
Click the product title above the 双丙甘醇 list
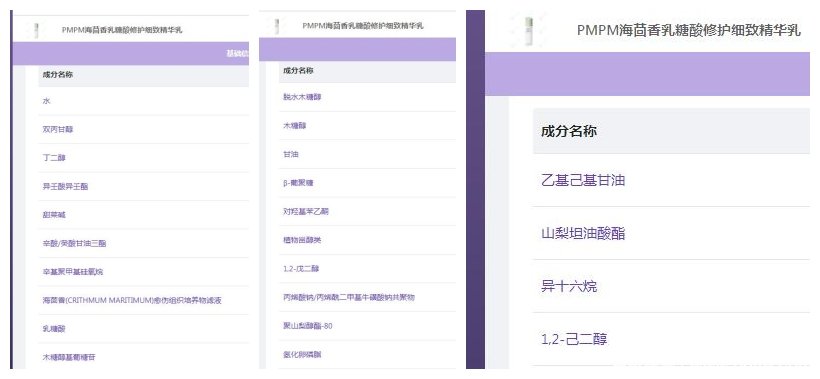[x=122, y=30]
